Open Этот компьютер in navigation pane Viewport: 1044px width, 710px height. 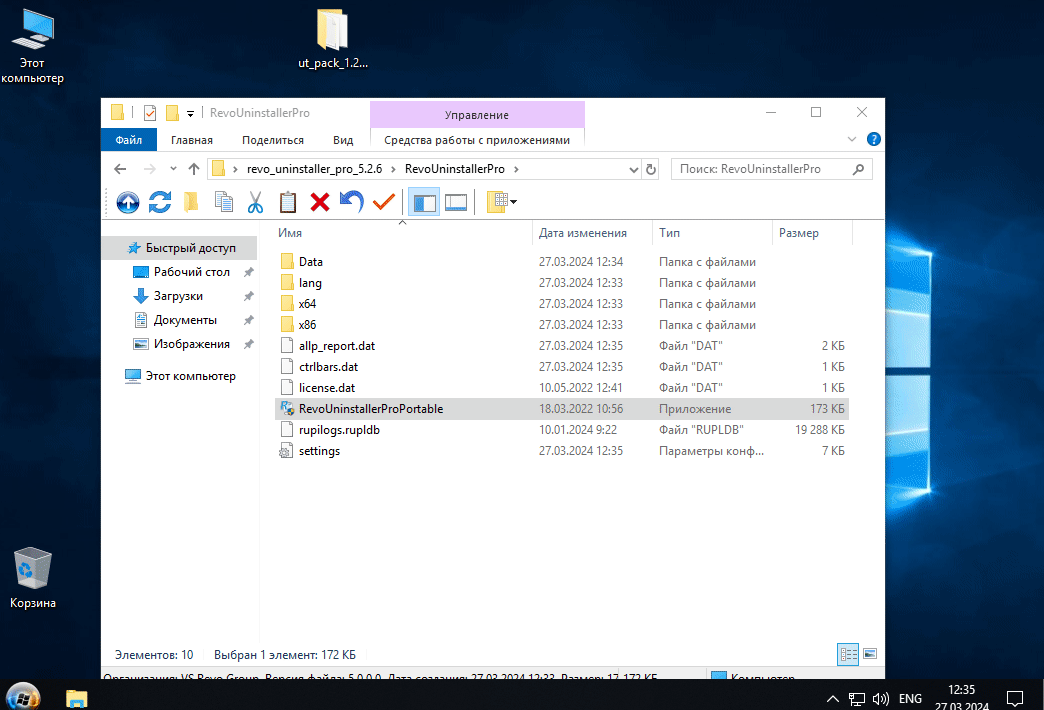tap(180, 376)
